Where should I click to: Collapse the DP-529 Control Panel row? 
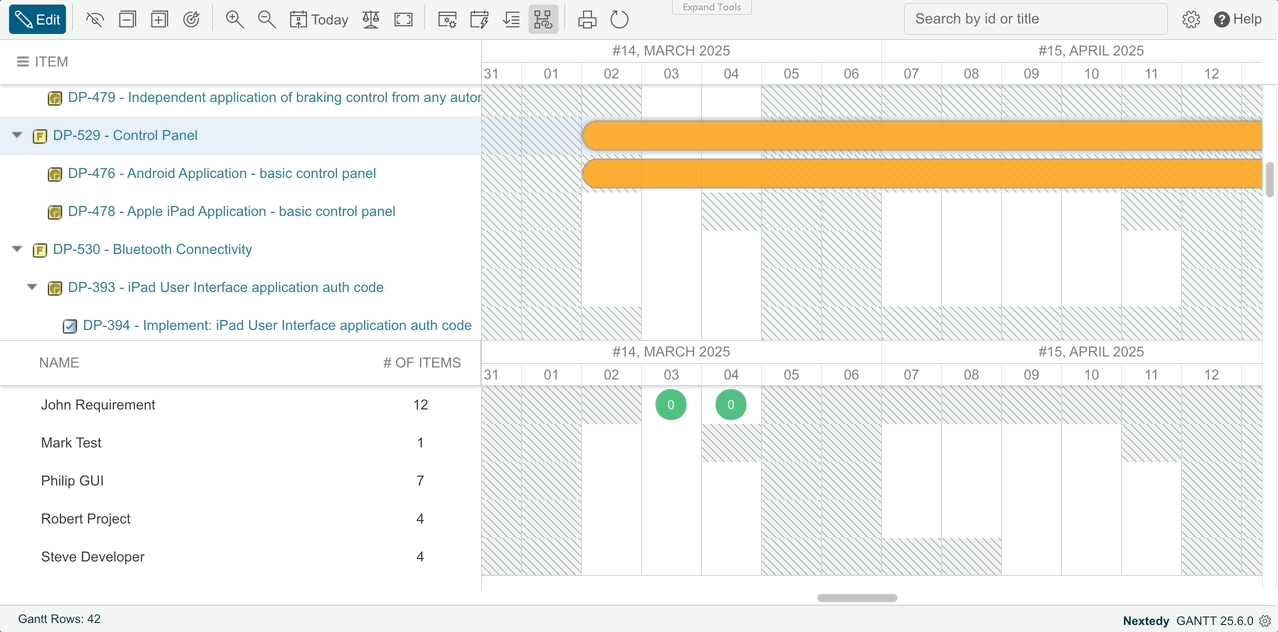[x=17, y=135]
